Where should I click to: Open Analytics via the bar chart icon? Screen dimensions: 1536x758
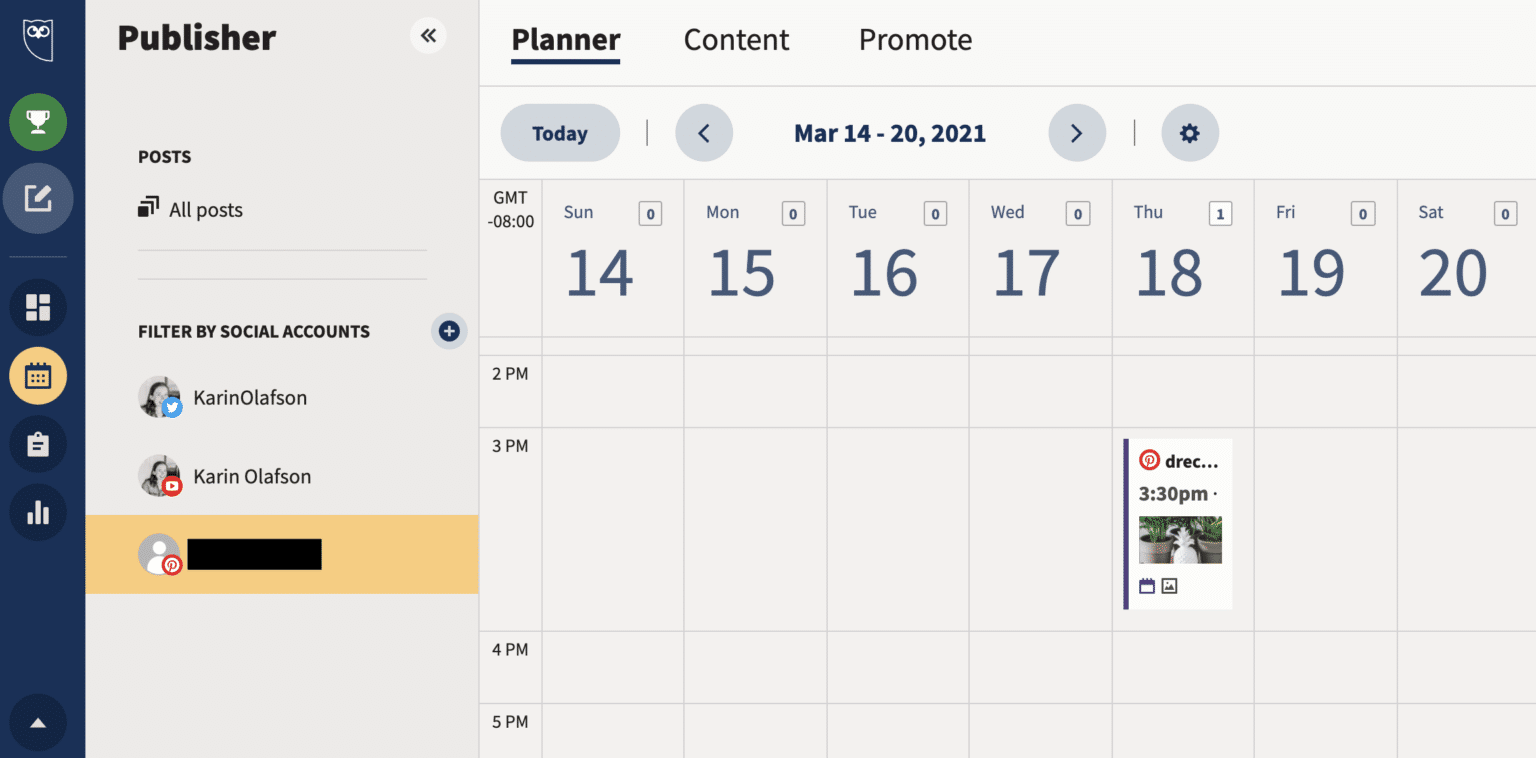38,512
